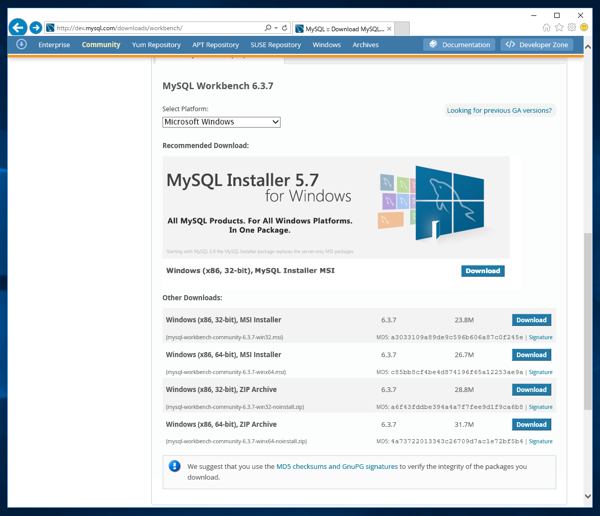The image size is (600, 516).
Task: Click the 23.8M size value
Action: coord(464,320)
